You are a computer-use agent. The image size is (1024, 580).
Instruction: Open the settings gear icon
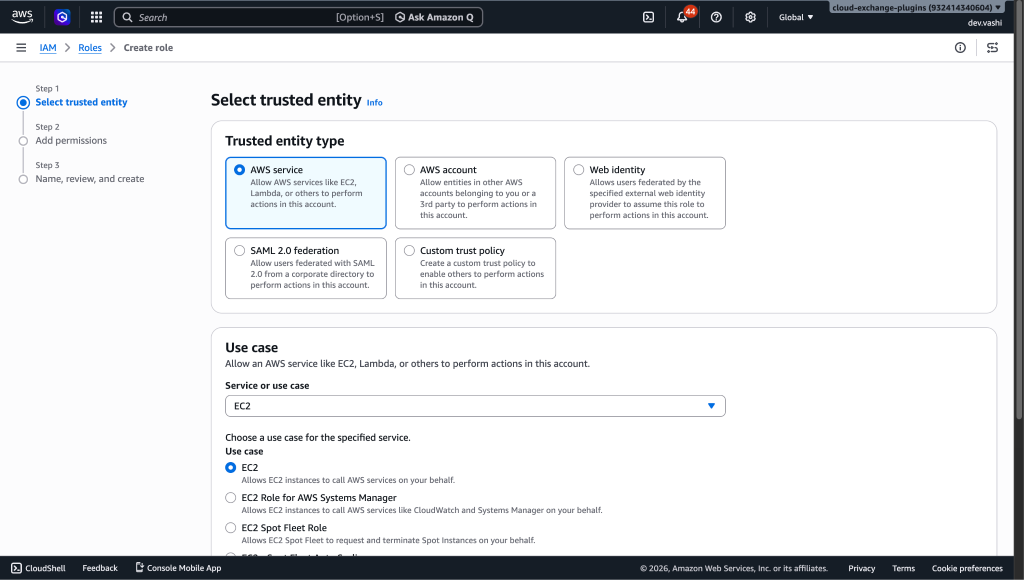coord(750,17)
